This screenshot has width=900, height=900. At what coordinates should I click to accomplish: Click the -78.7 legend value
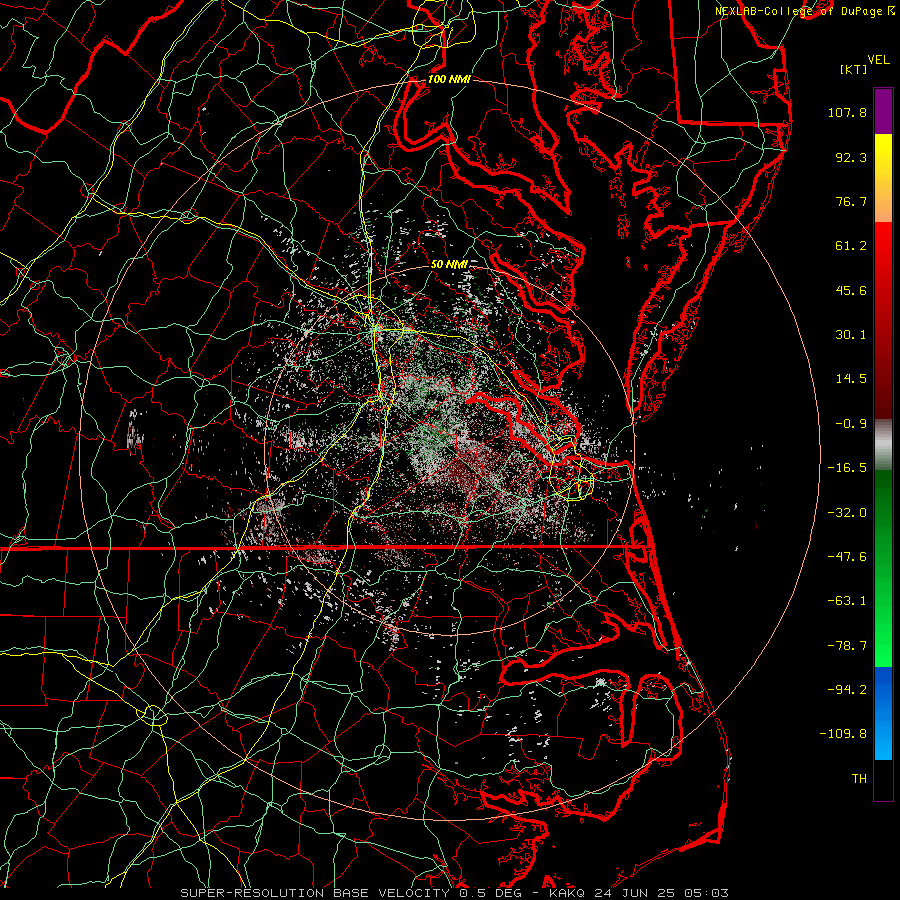point(847,646)
